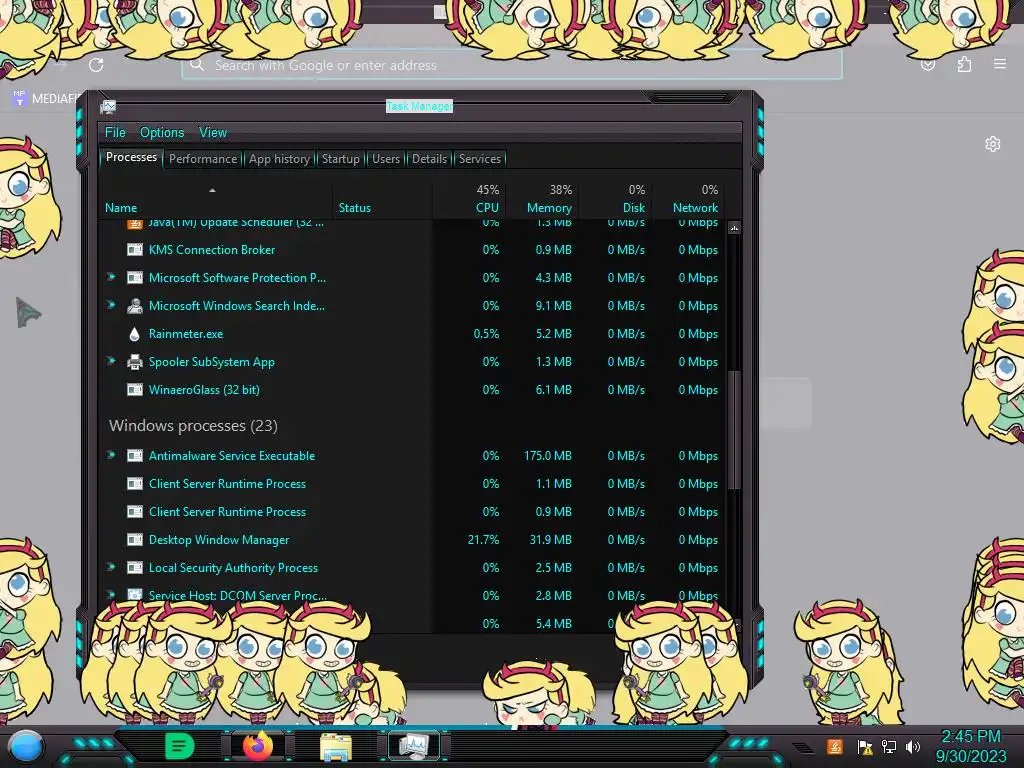This screenshot has width=1024, height=768.
Task: Click the Task Manager taskbar icon
Action: click(414, 746)
